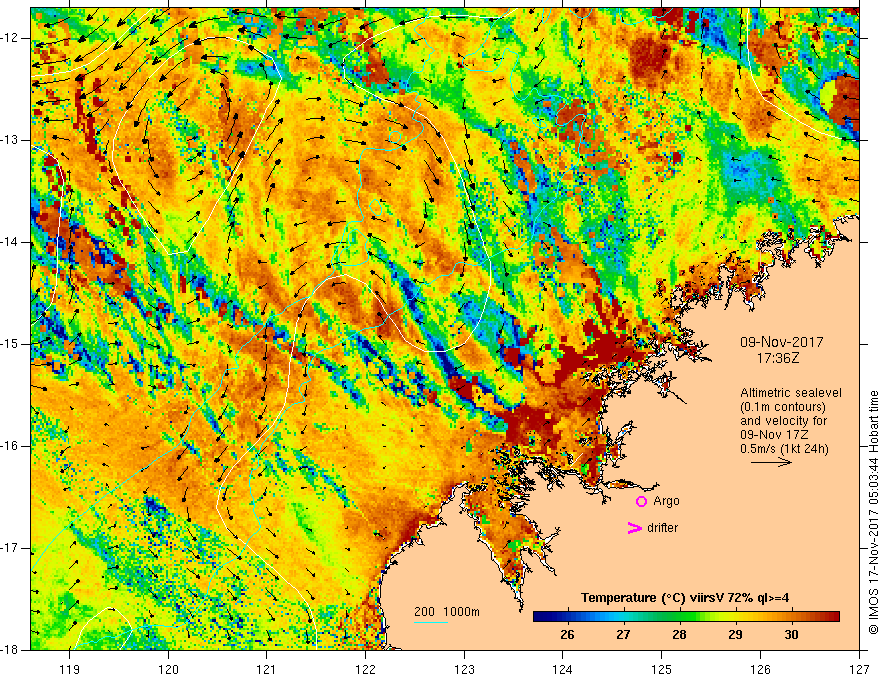The image size is (880, 680).
Task: Click the latitude axis label '-18'
Action: point(10,650)
